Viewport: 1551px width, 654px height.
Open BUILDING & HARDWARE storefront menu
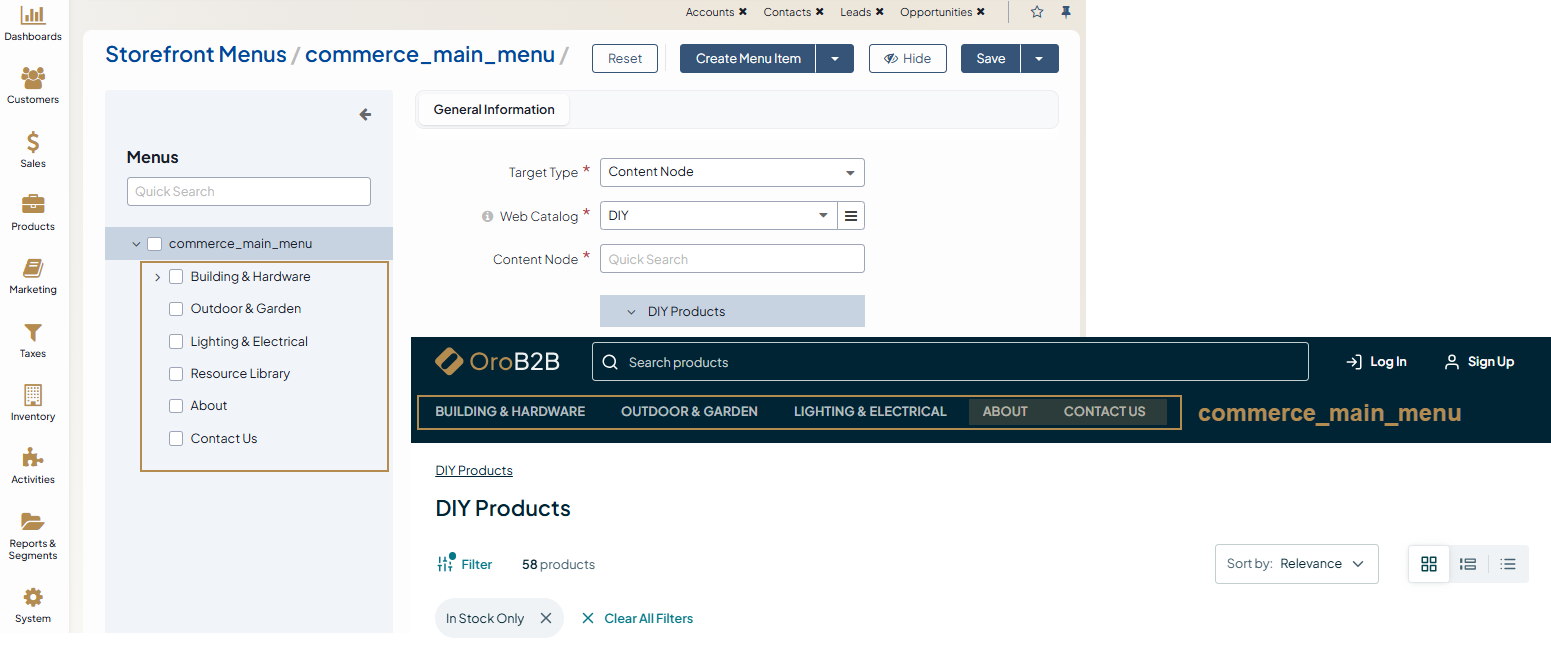coord(510,412)
